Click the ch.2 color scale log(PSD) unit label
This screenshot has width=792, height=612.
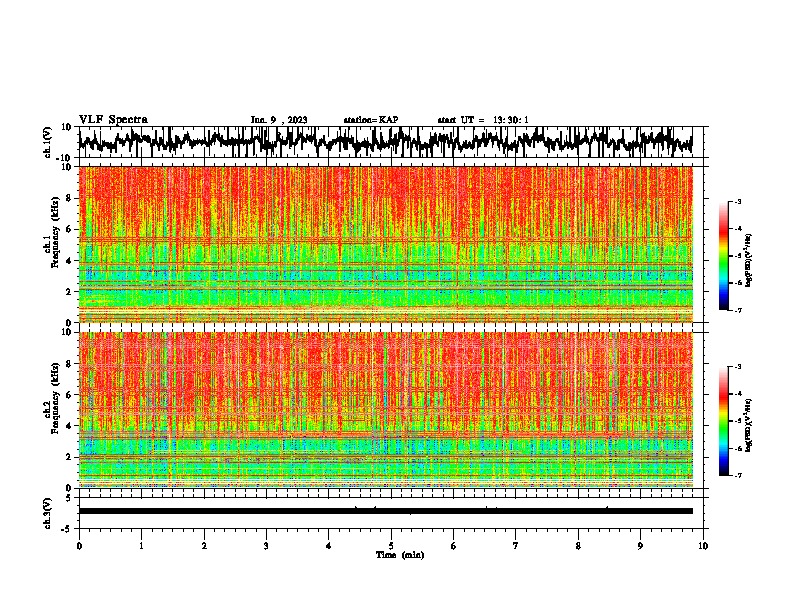749,425
